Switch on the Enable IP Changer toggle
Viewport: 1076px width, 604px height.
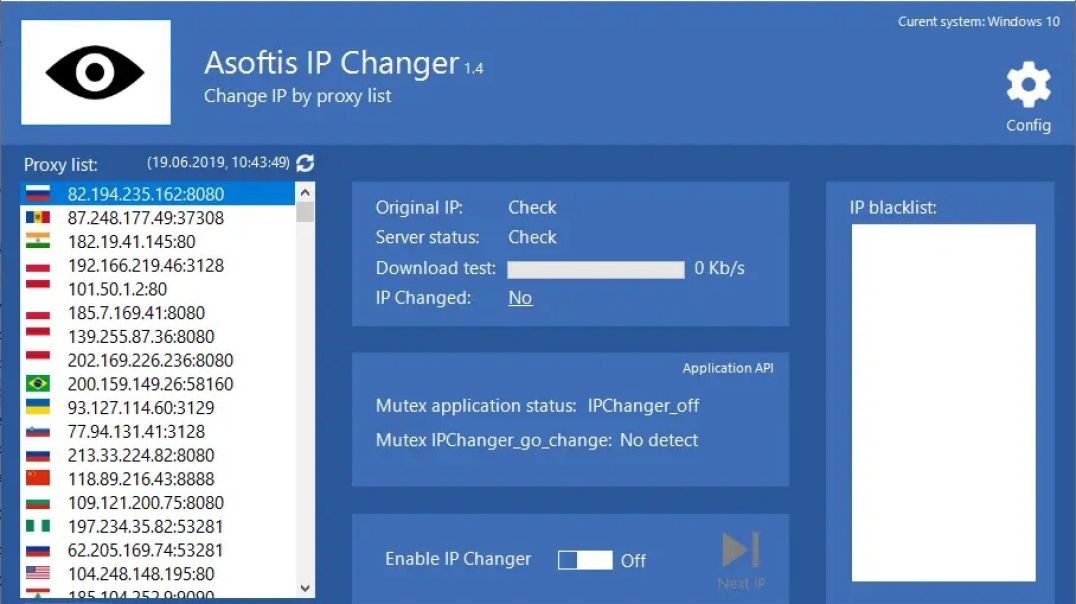click(x=584, y=561)
